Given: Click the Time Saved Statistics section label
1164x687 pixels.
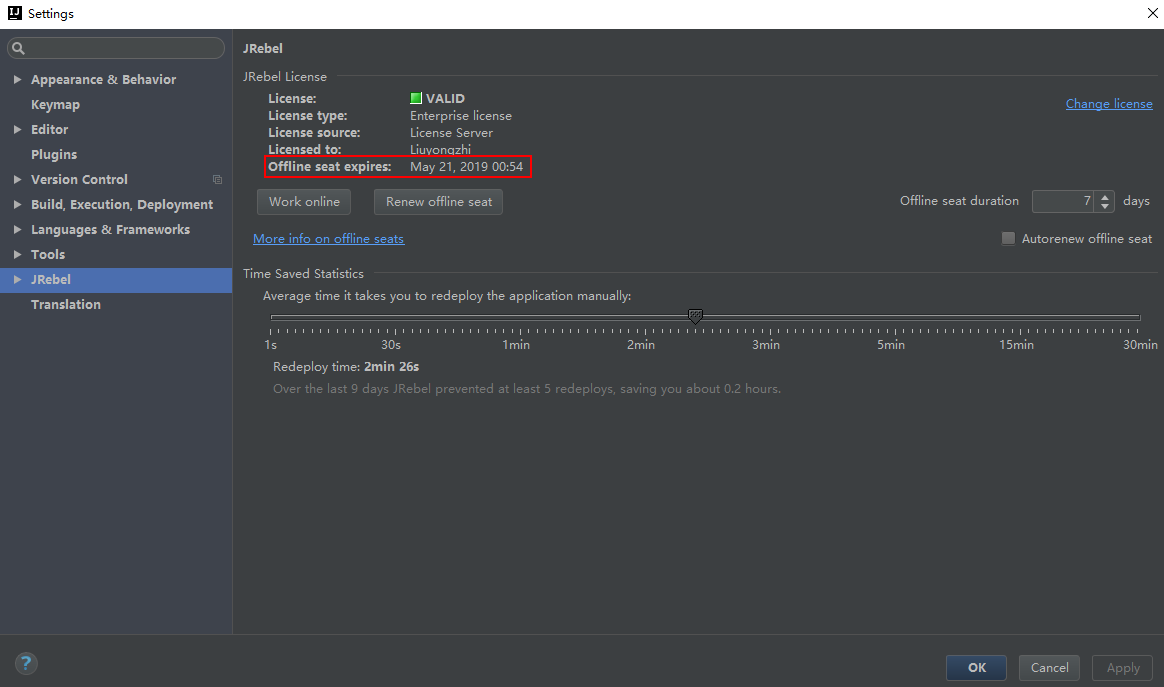Looking at the screenshot, I should click(303, 274).
